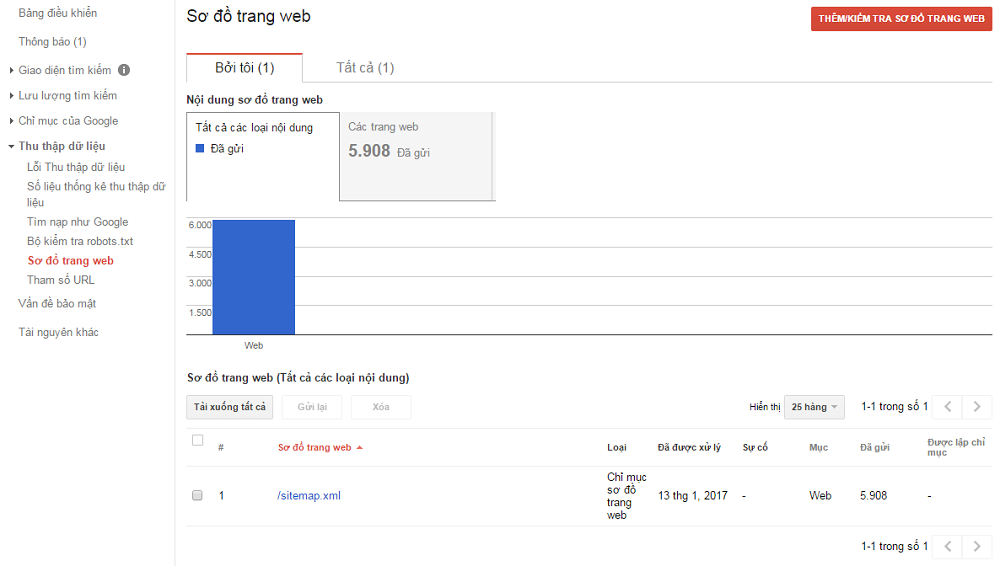Open the /sitemap.xml link

coord(309,495)
